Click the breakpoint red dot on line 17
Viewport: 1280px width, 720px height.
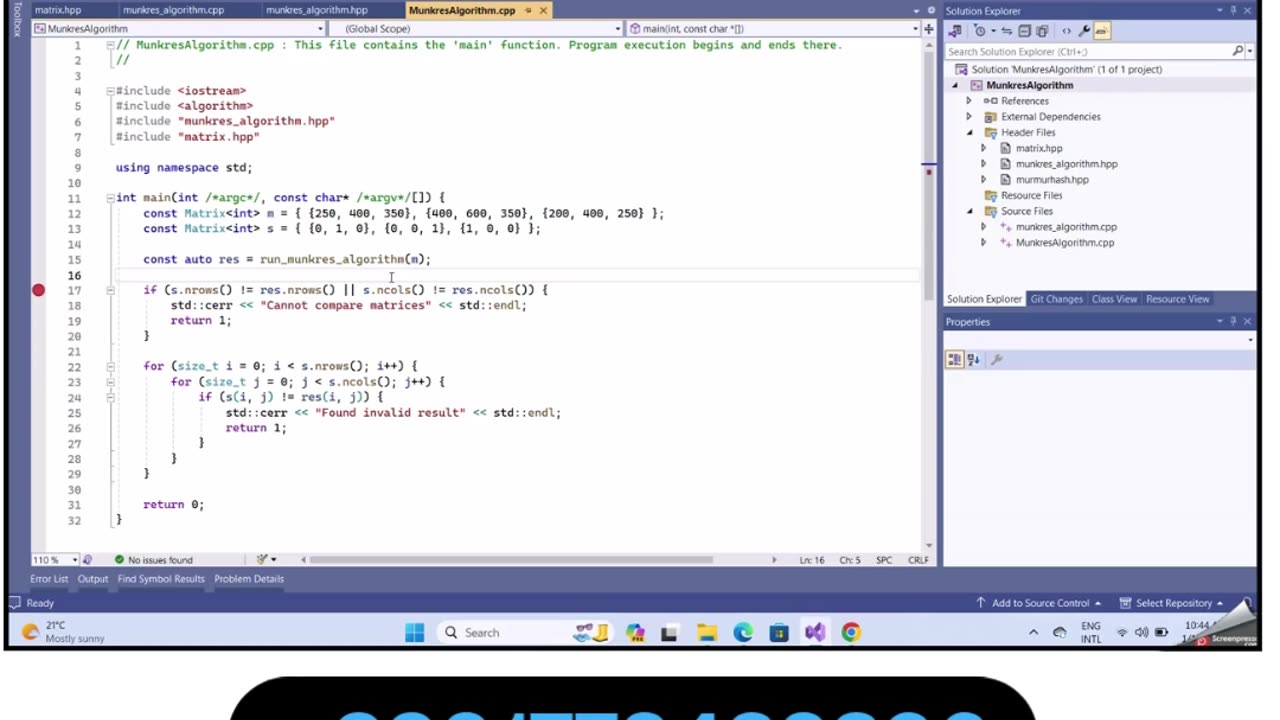38,290
